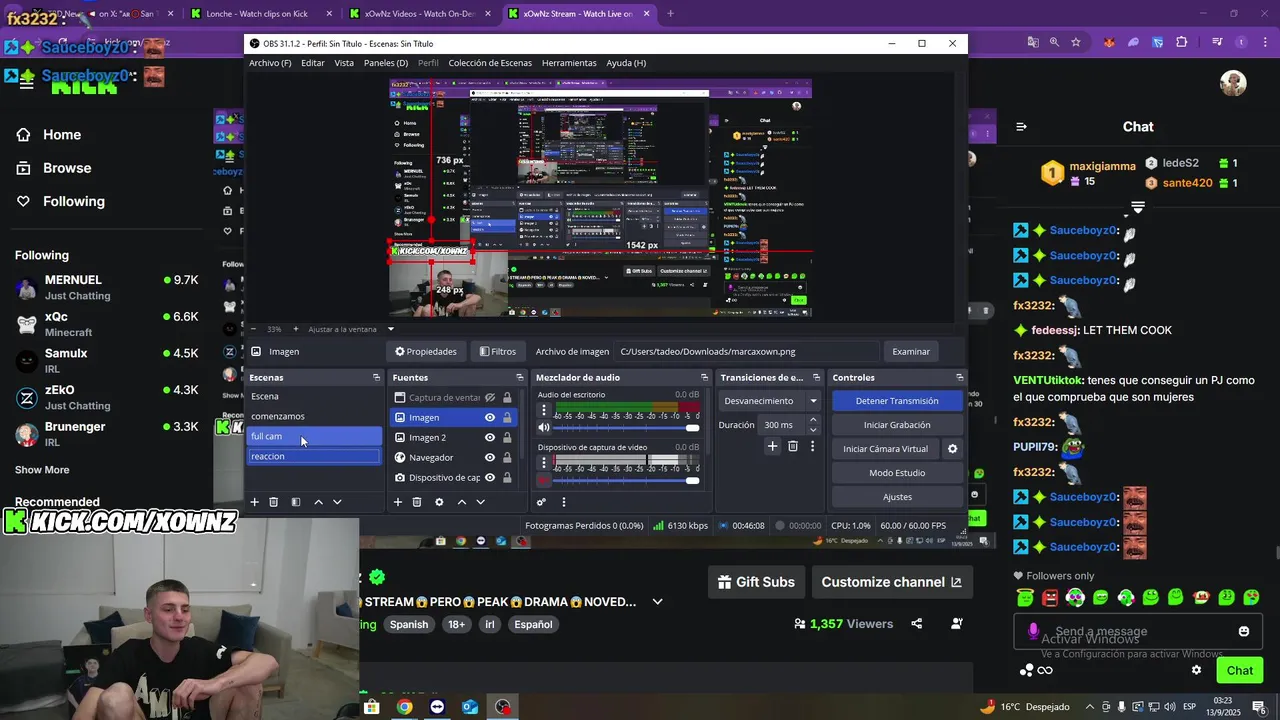Viewport: 1280px width, 720px height.
Task: Undock the Escenas panel
Action: coord(376,378)
